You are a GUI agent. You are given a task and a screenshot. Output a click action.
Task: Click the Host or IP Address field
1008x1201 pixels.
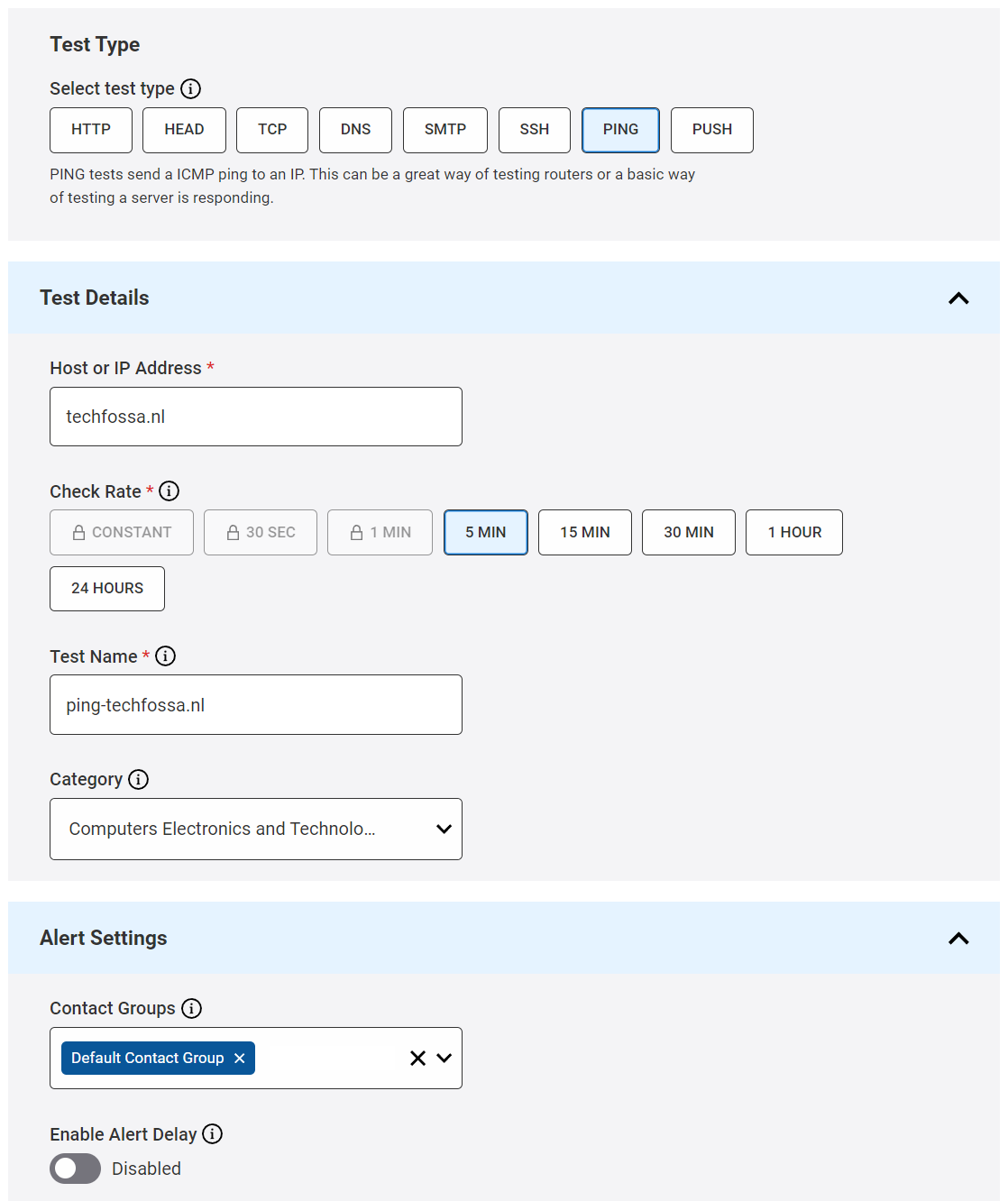(256, 417)
